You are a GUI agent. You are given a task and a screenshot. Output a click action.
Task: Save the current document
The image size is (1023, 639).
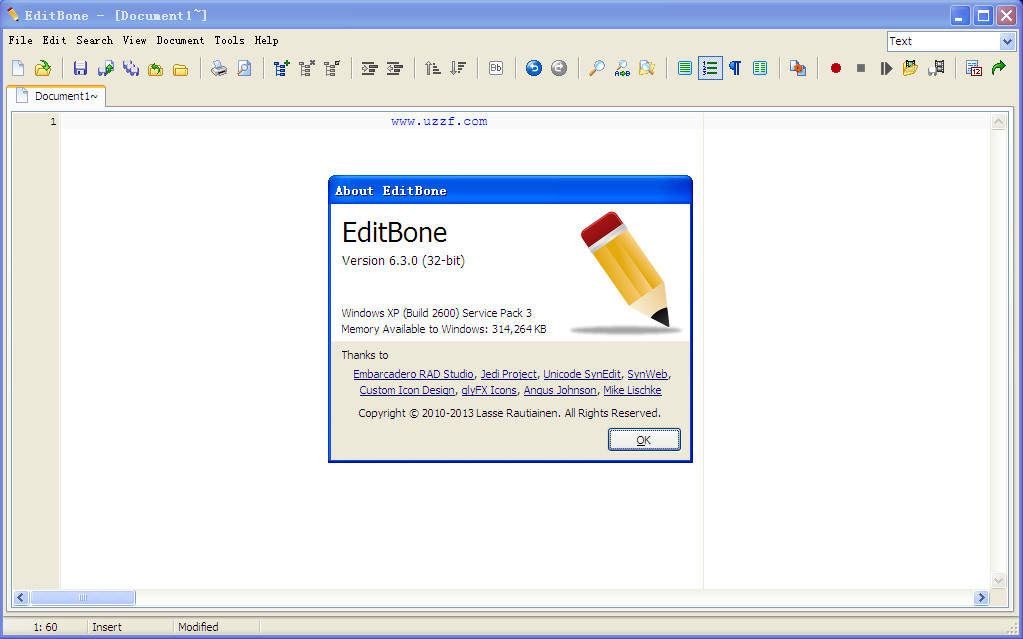click(x=80, y=68)
